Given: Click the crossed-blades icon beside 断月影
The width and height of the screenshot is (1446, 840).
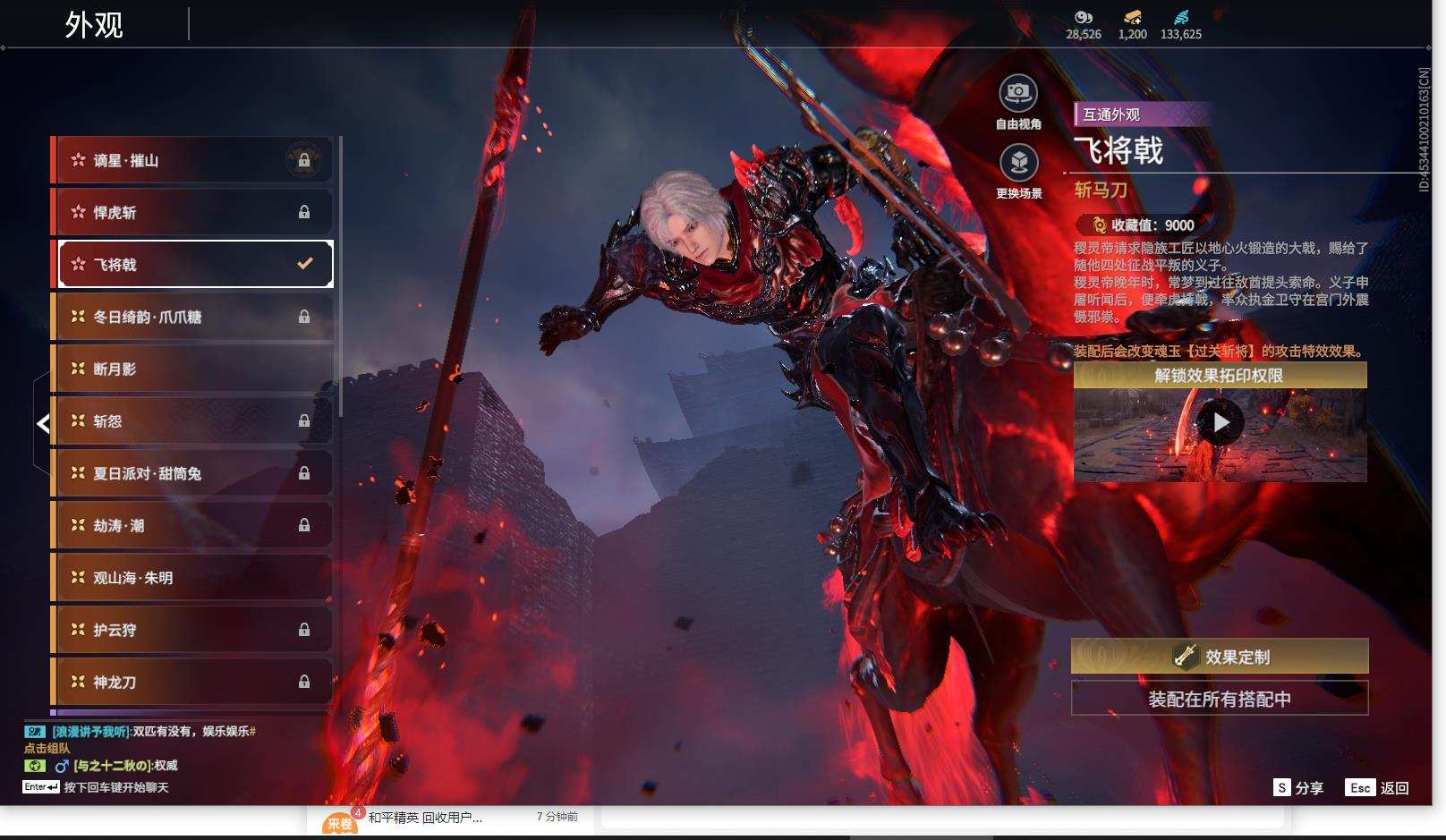Looking at the screenshot, I should pos(78,369).
